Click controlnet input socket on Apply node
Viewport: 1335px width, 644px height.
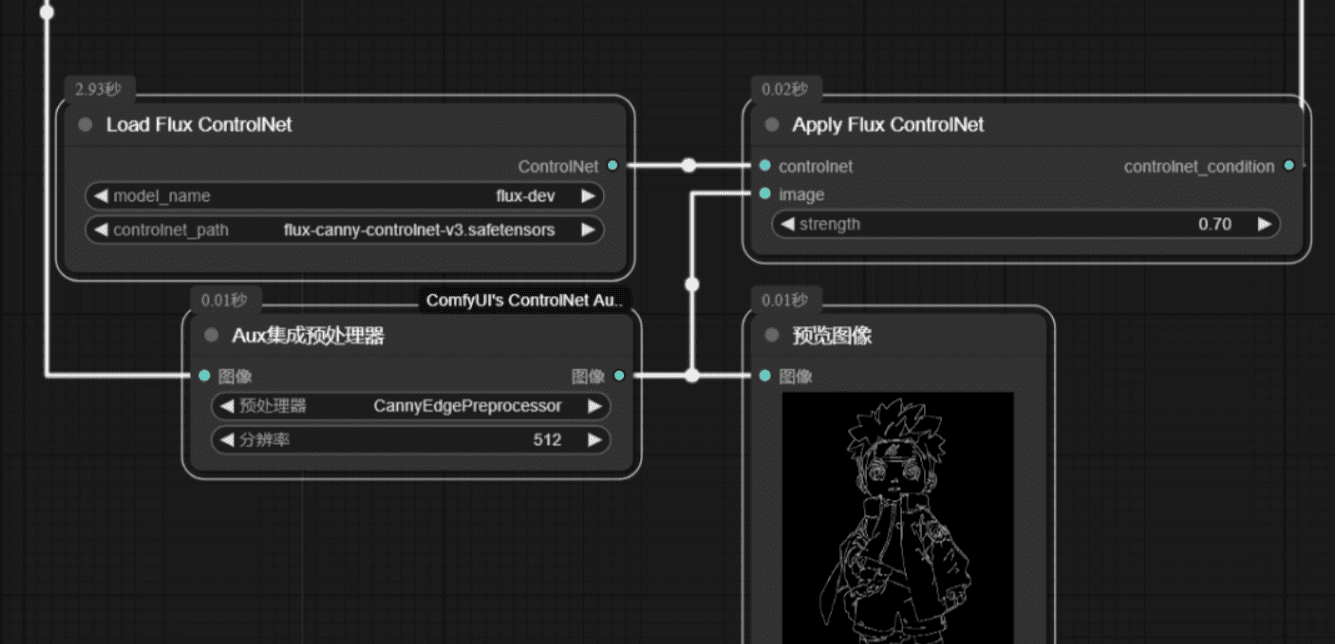tap(765, 166)
